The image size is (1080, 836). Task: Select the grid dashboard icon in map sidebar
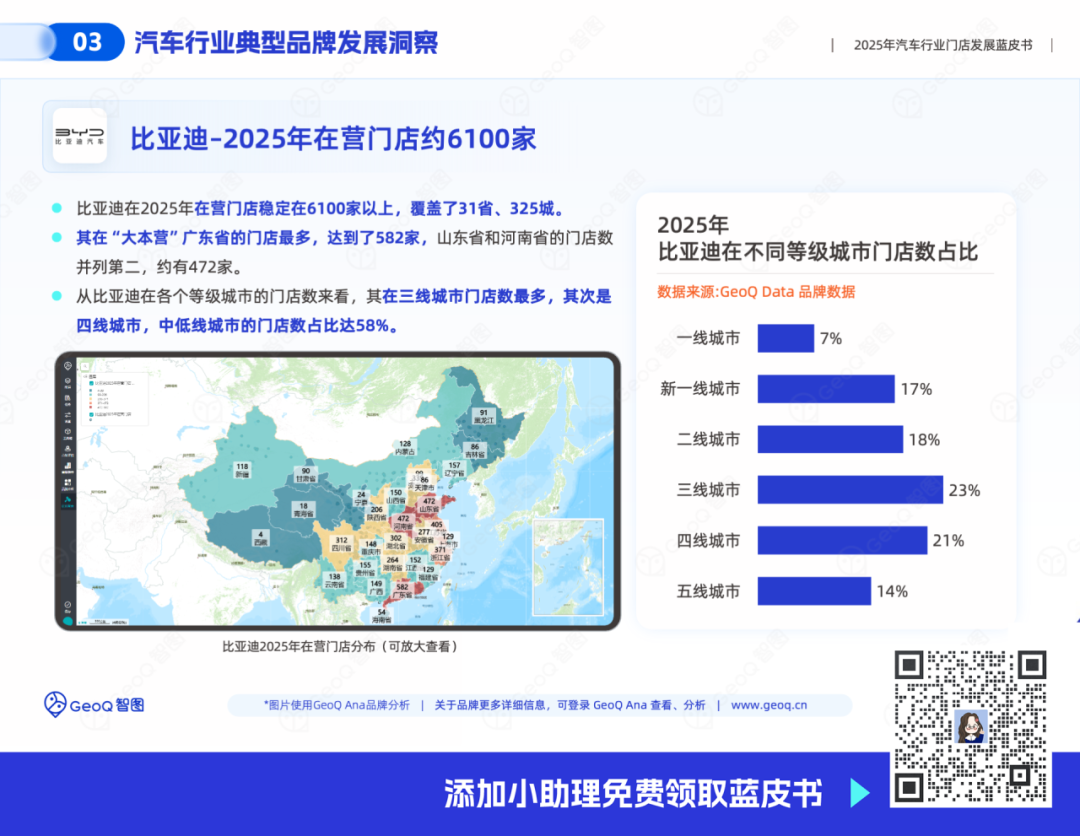68,482
